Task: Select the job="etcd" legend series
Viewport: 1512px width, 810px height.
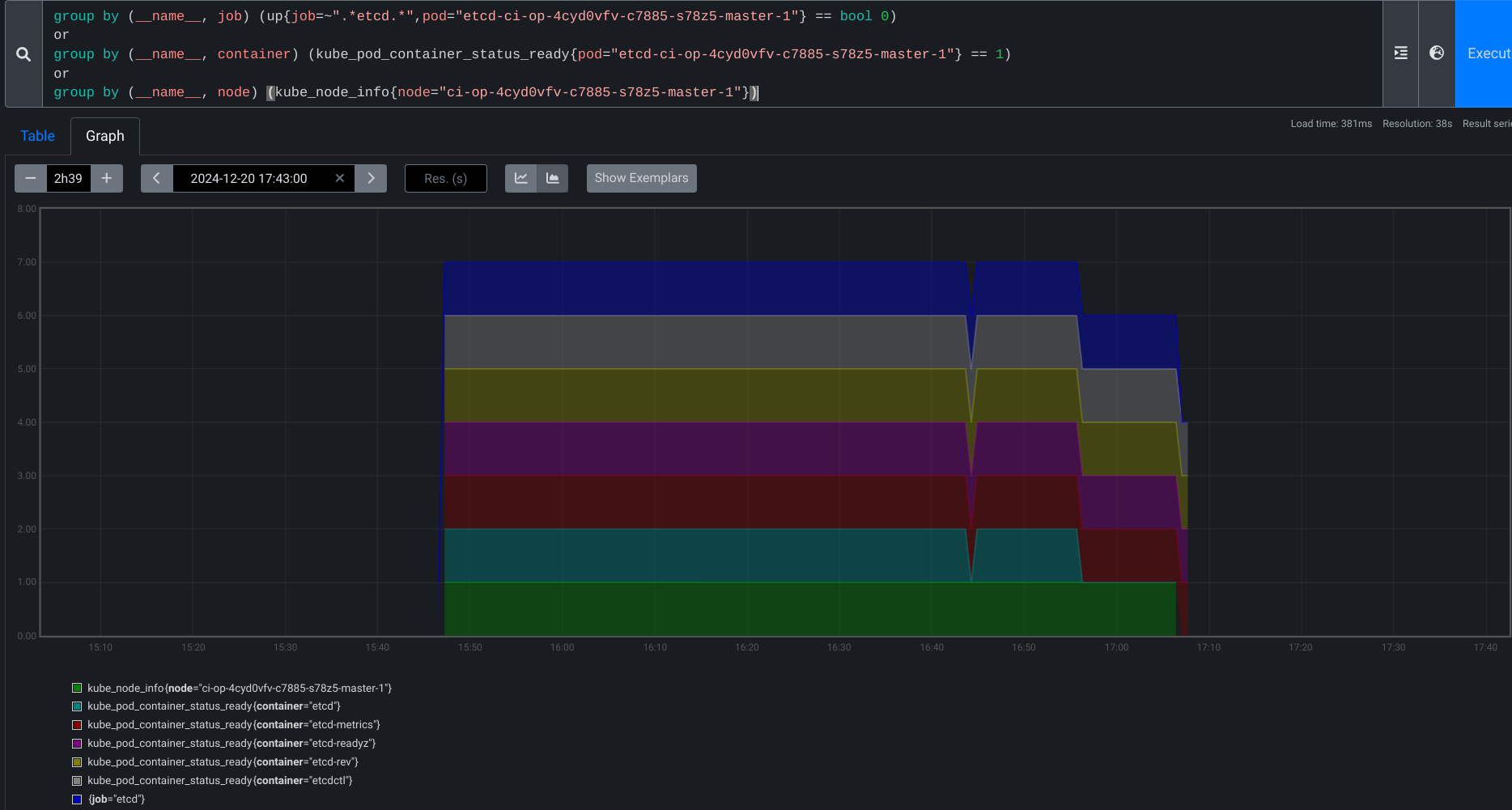Action: (x=117, y=799)
